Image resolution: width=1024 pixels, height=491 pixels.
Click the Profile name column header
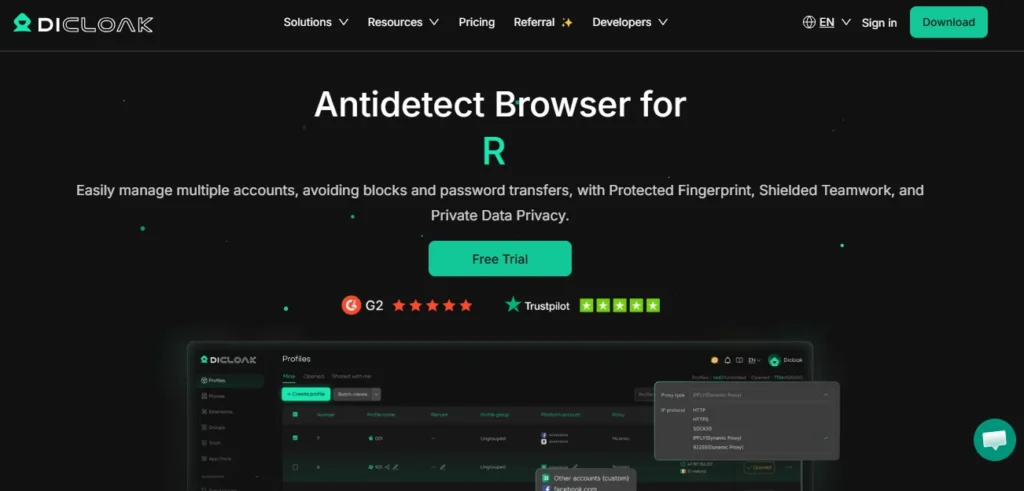coord(381,415)
